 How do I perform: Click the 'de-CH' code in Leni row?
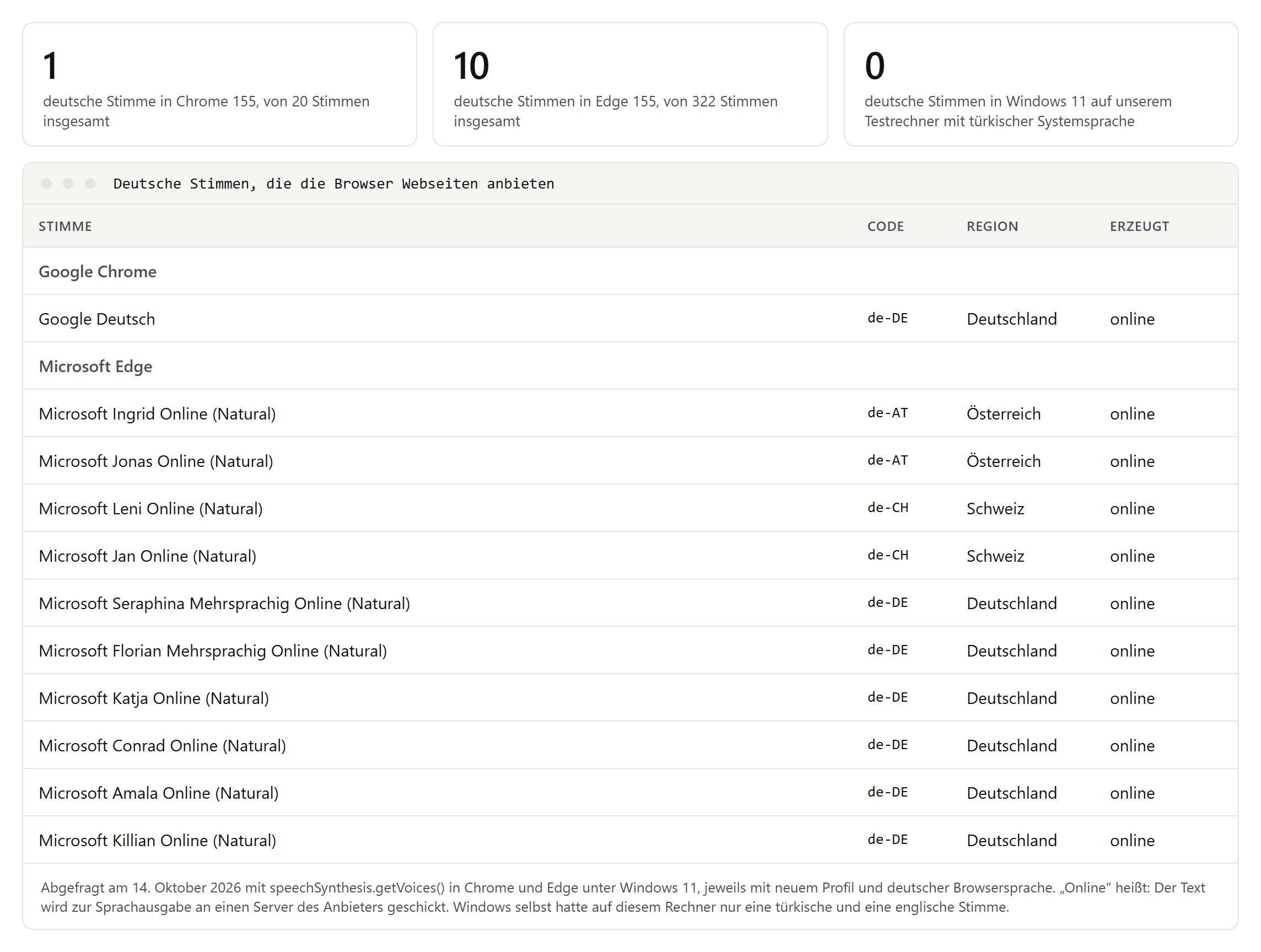[887, 507]
